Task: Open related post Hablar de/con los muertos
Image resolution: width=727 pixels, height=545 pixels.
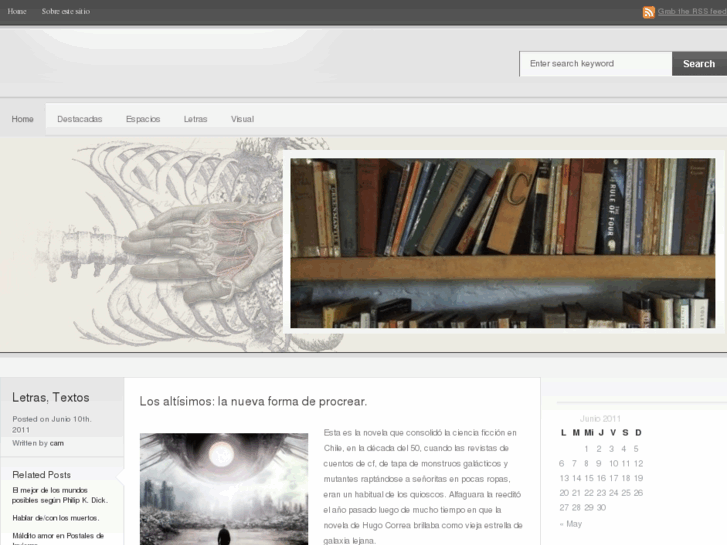Action: coord(56,518)
